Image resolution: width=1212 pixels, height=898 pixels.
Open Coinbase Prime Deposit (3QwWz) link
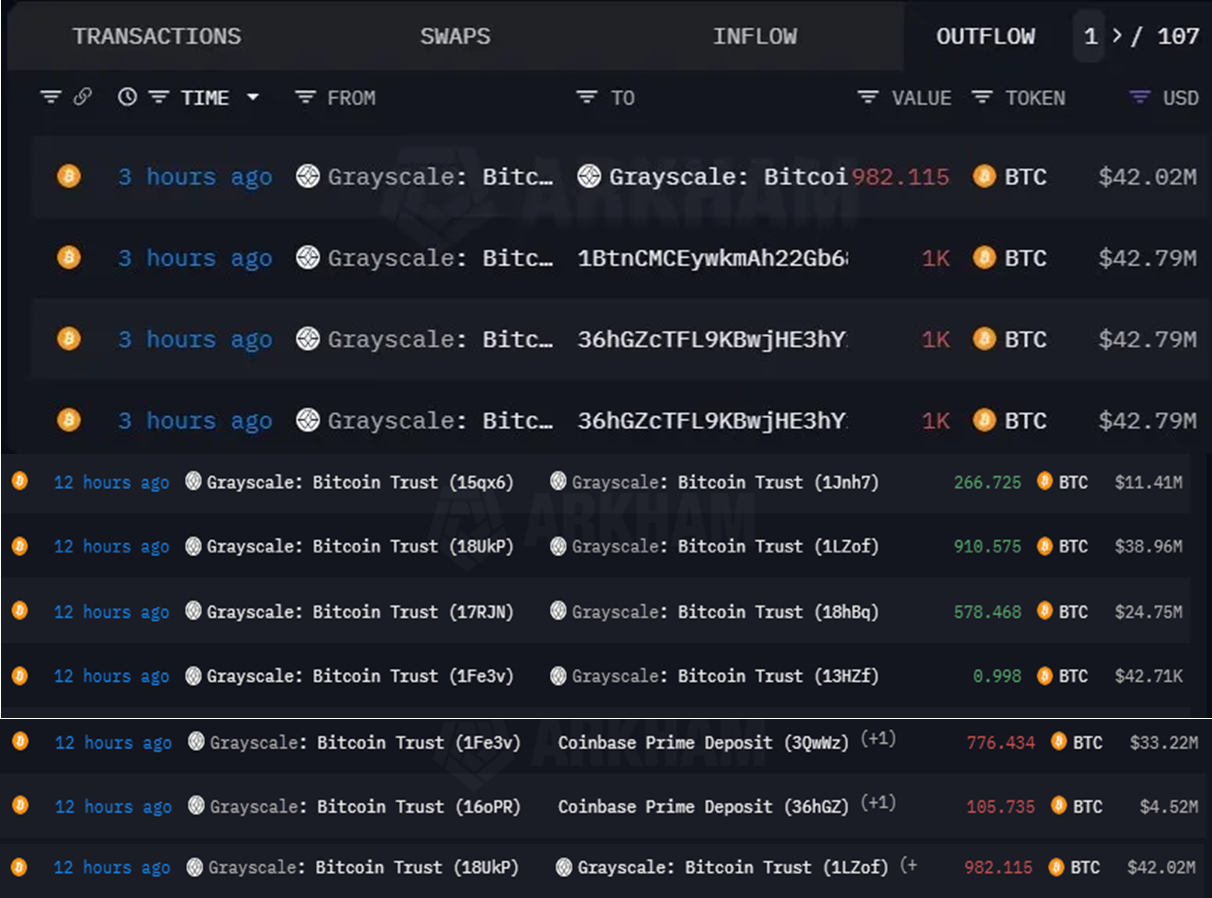[x=703, y=742]
